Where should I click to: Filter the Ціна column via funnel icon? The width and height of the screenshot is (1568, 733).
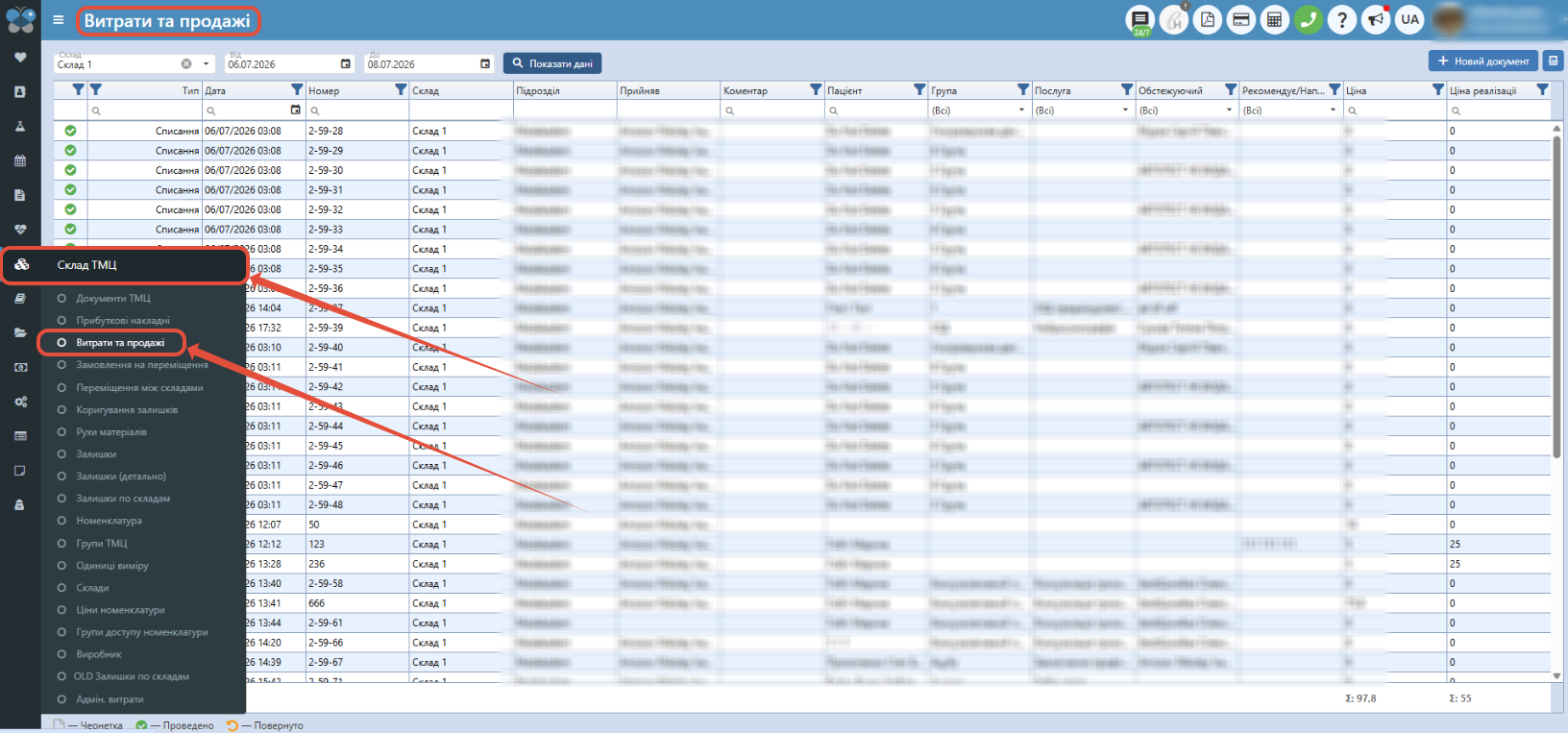point(1438,89)
